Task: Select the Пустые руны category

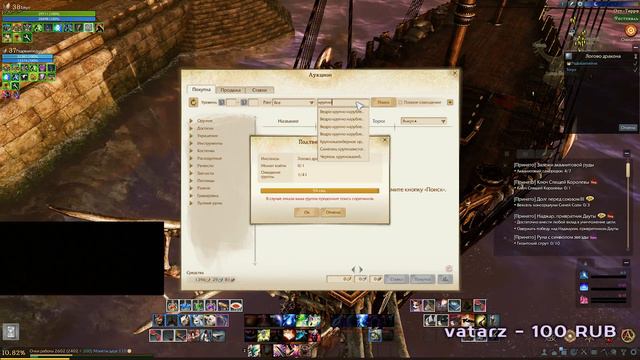Action: point(209,203)
